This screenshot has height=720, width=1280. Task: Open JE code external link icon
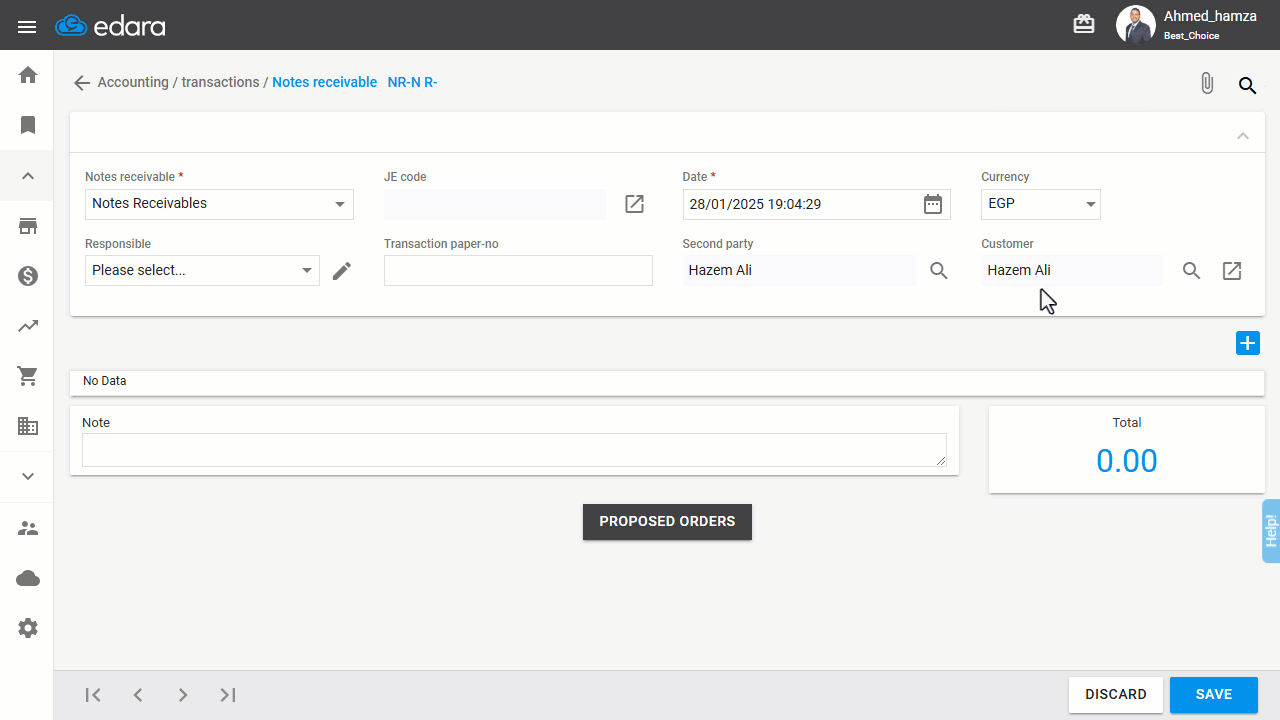click(x=634, y=204)
